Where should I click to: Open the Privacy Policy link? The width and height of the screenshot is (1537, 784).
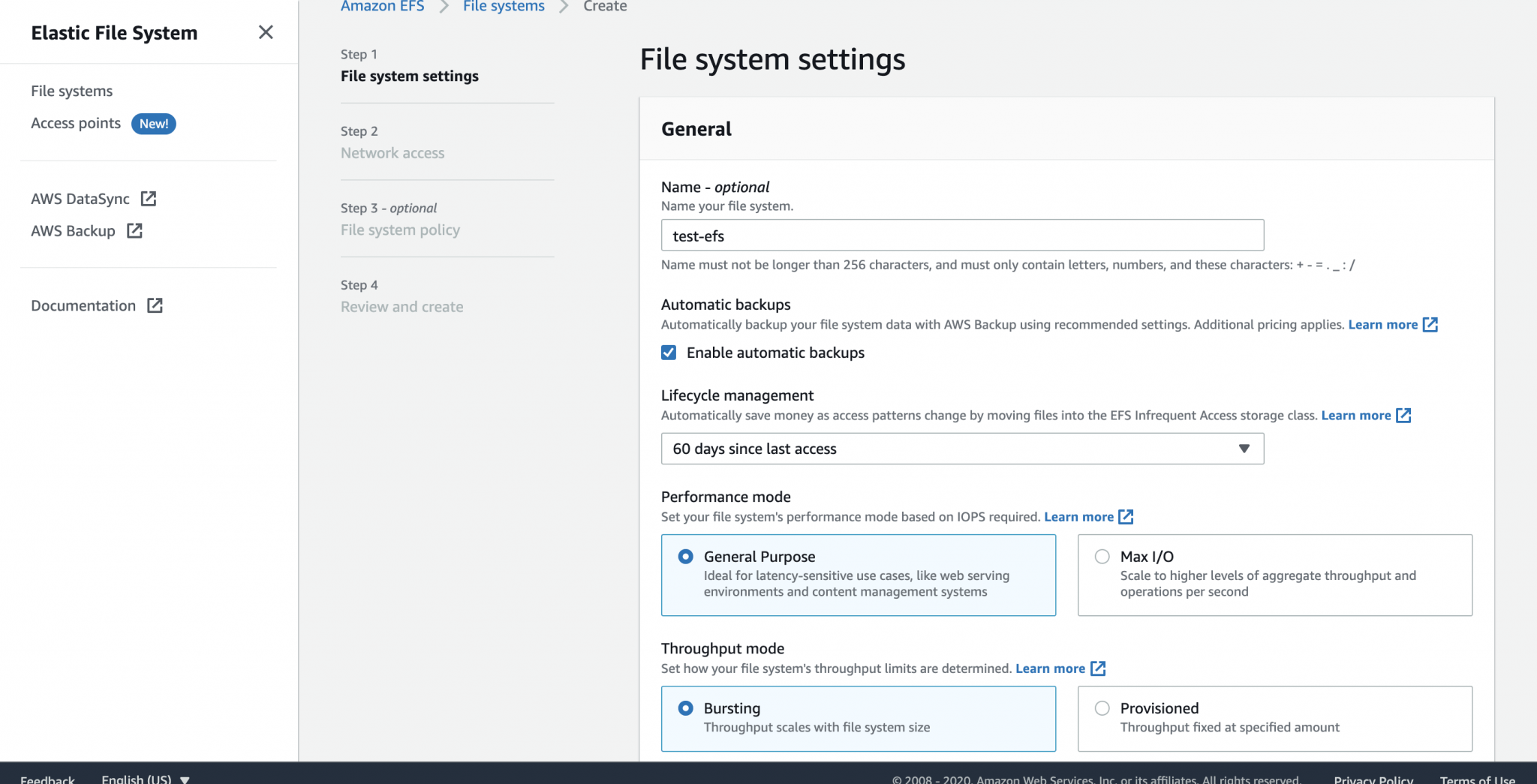click(x=1373, y=779)
